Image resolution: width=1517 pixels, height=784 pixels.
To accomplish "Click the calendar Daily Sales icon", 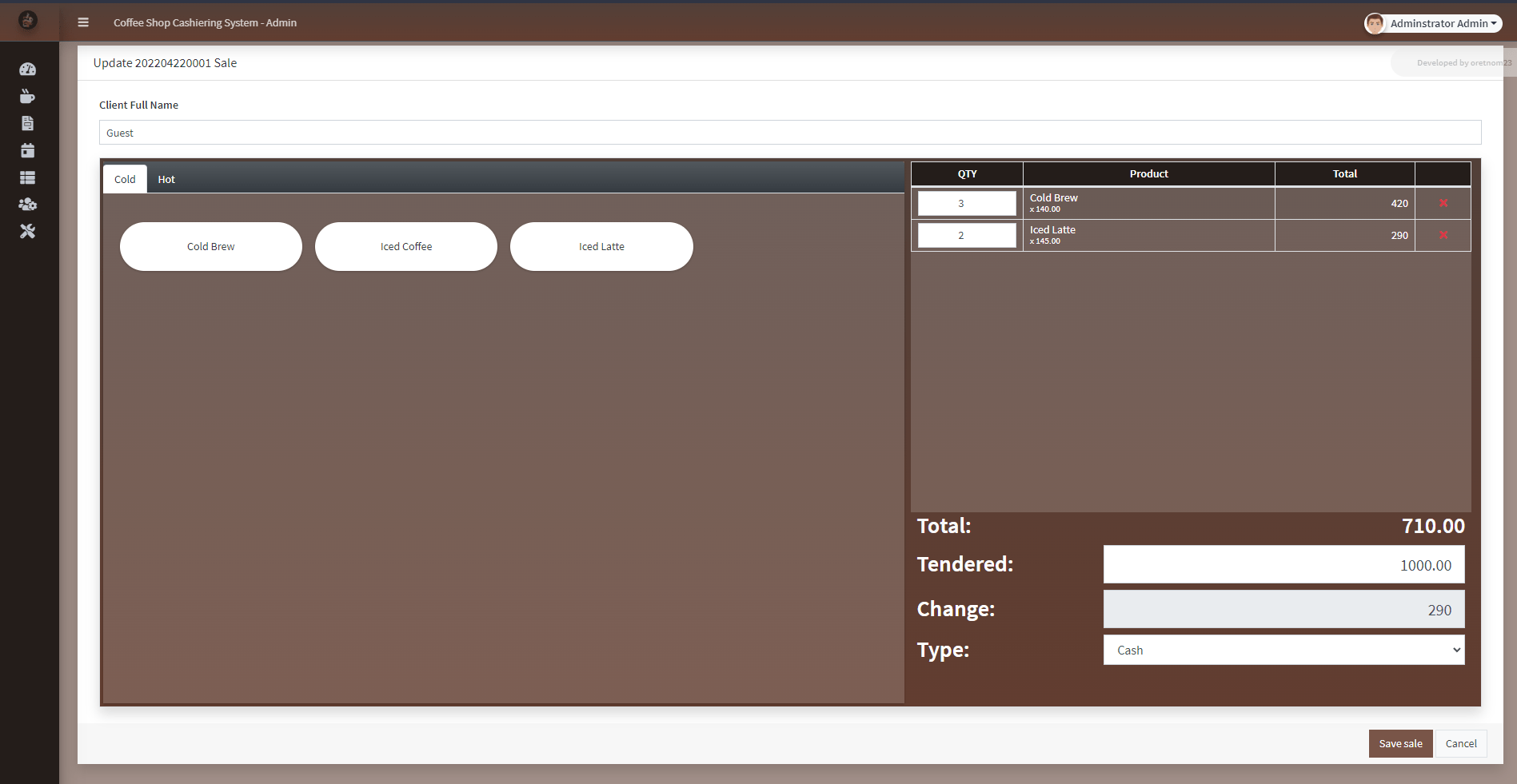I will click(27, 150).
